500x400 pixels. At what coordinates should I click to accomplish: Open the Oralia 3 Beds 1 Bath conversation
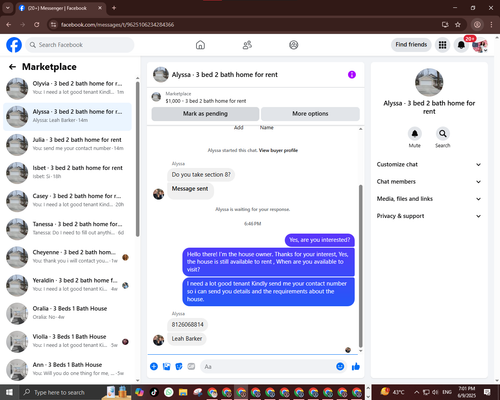coord(67,313)
